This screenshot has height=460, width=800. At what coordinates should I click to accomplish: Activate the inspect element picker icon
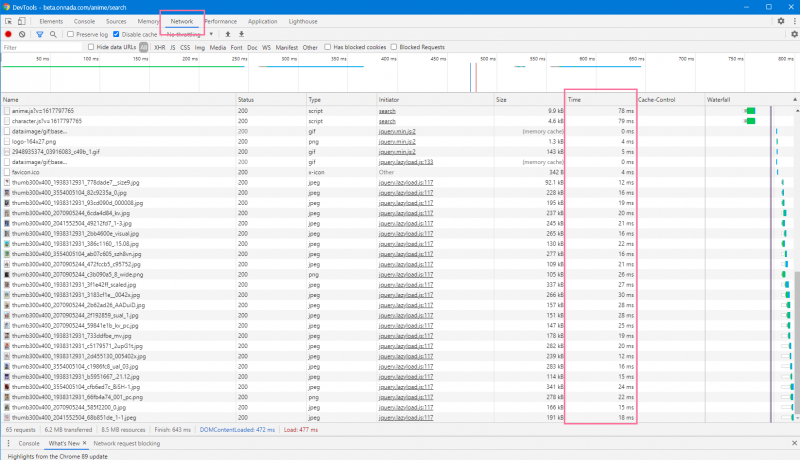tap(9, 20)
